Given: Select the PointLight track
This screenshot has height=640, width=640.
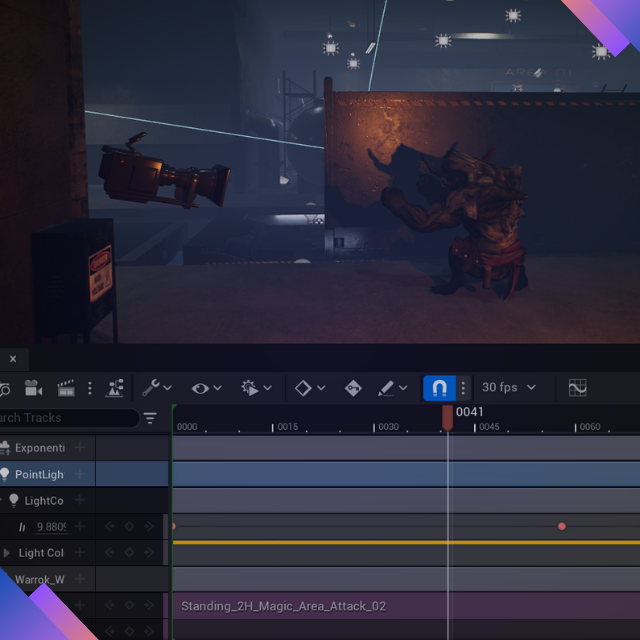Looking at the screenshot, I should point(39,474).
